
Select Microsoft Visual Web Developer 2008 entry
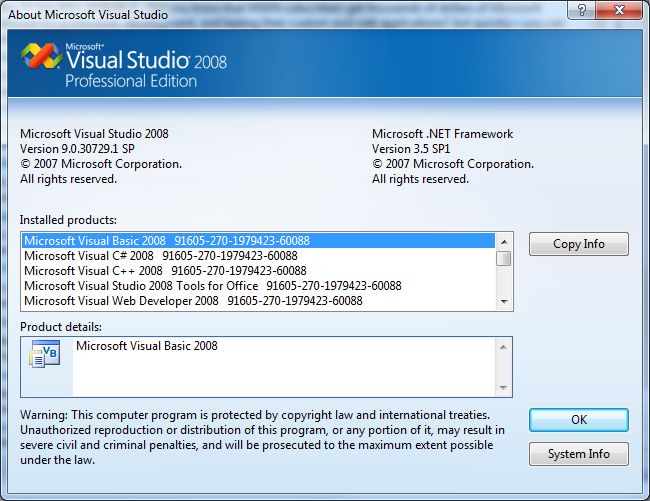(x=259, y=300)
